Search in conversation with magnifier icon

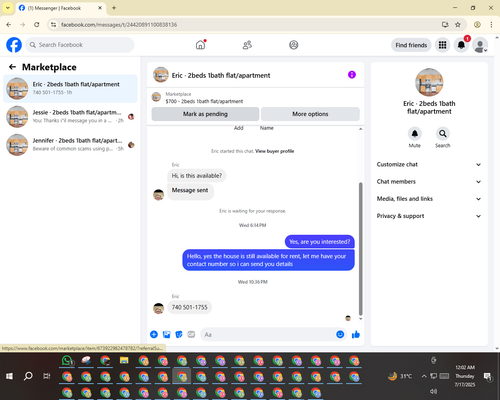[x=443, y=134]
